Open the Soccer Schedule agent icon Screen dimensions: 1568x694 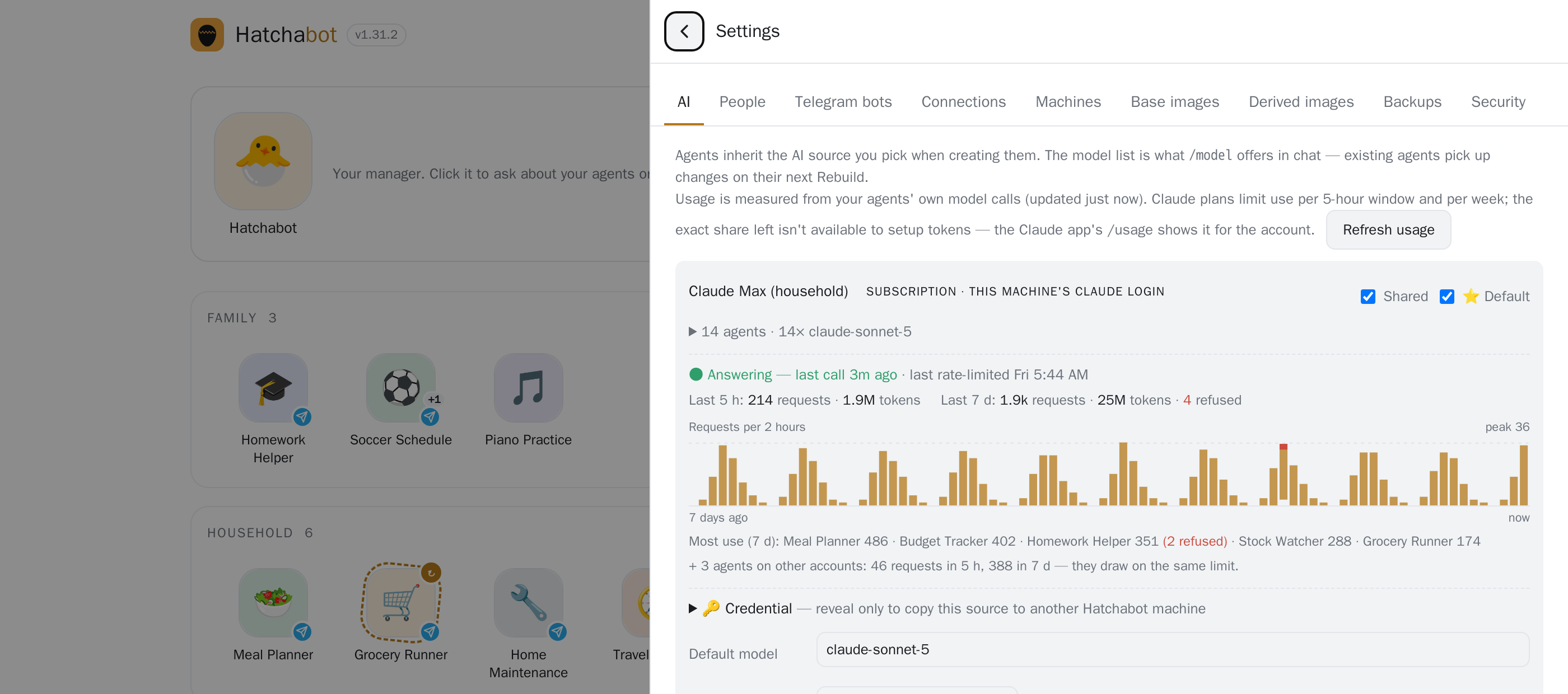(x=400, y=388)
